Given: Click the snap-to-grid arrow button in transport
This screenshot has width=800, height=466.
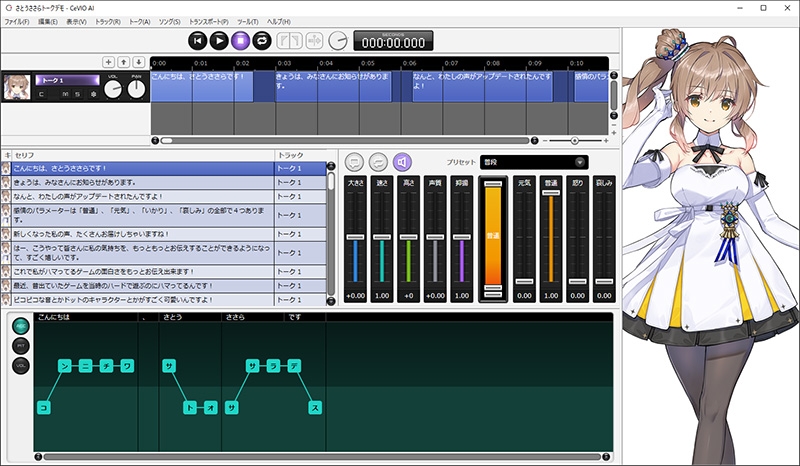Looking at the screenshot, I should (315, 40).
